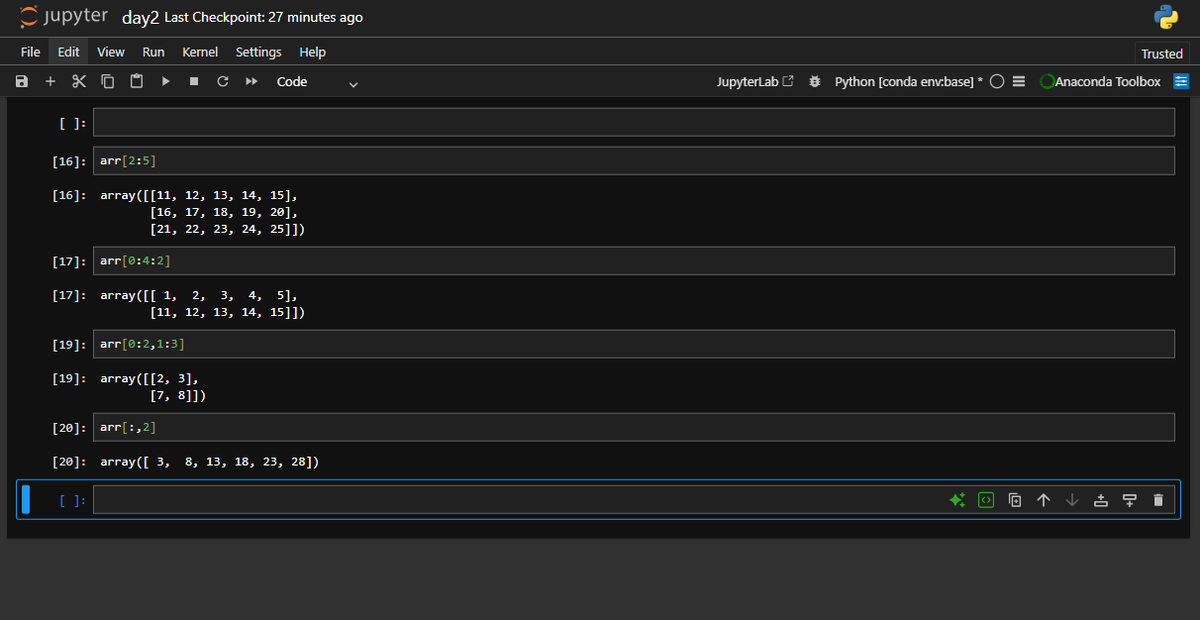This screenshot has width=1200, height=620.
Task: Save the notebook with the save icon
Action: coord(21,82)
